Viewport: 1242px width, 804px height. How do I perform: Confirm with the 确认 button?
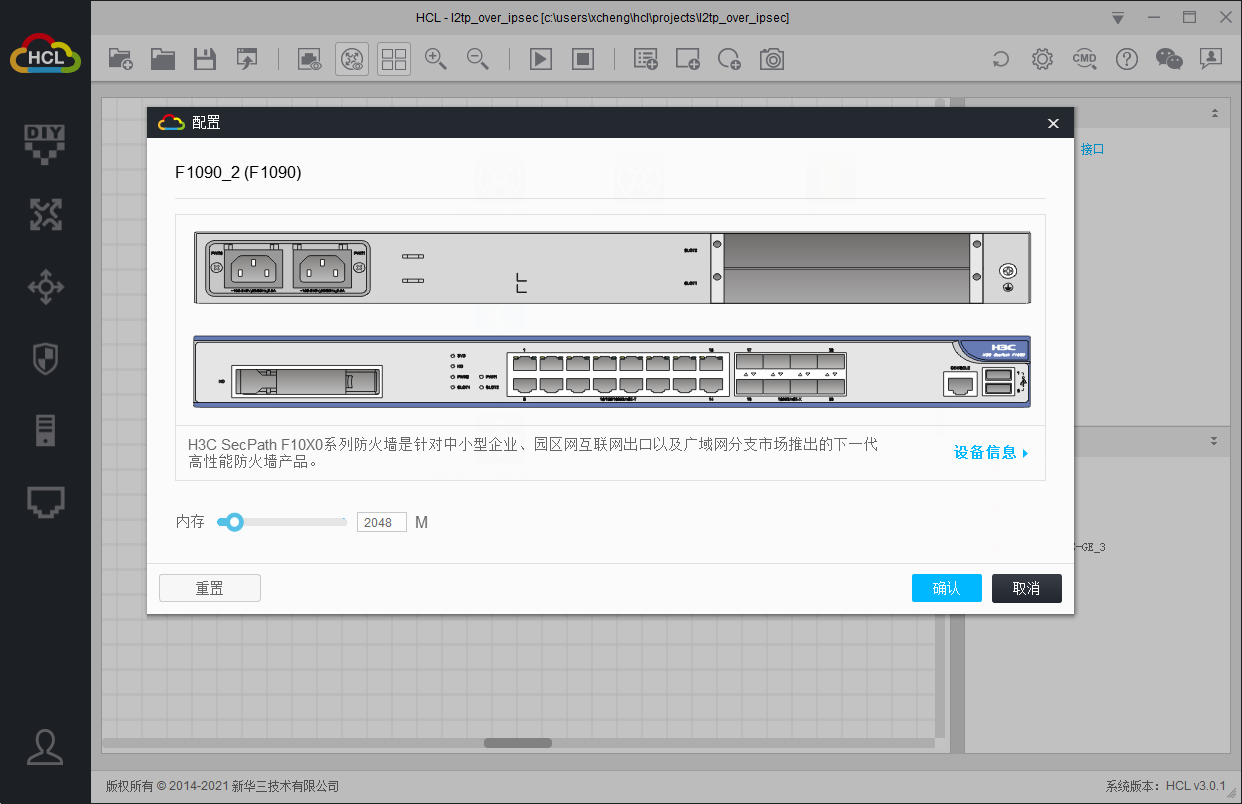click(947, 588)
